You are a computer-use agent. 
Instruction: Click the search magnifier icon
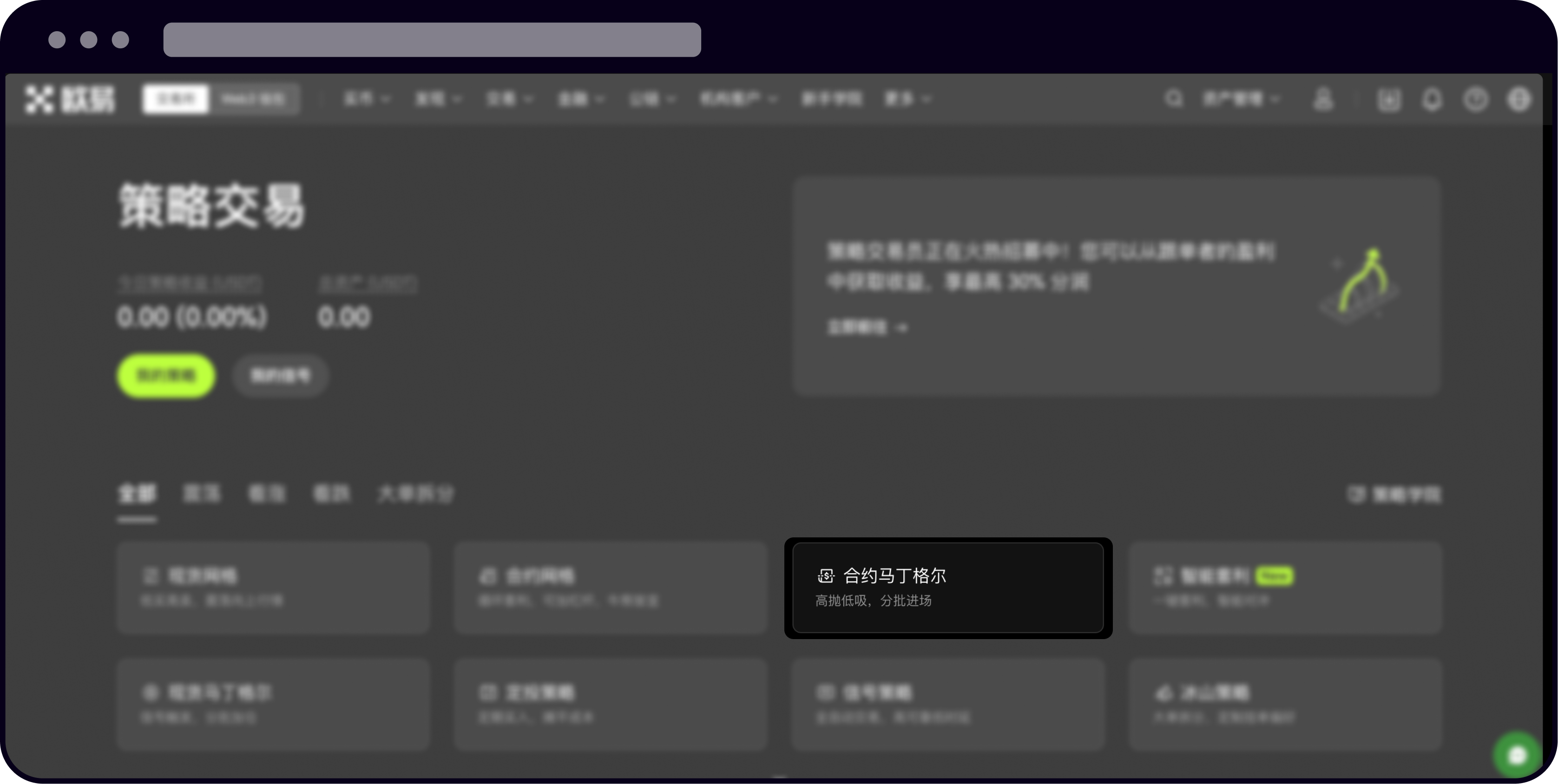pyautogui.click(x=1173, y=98)
